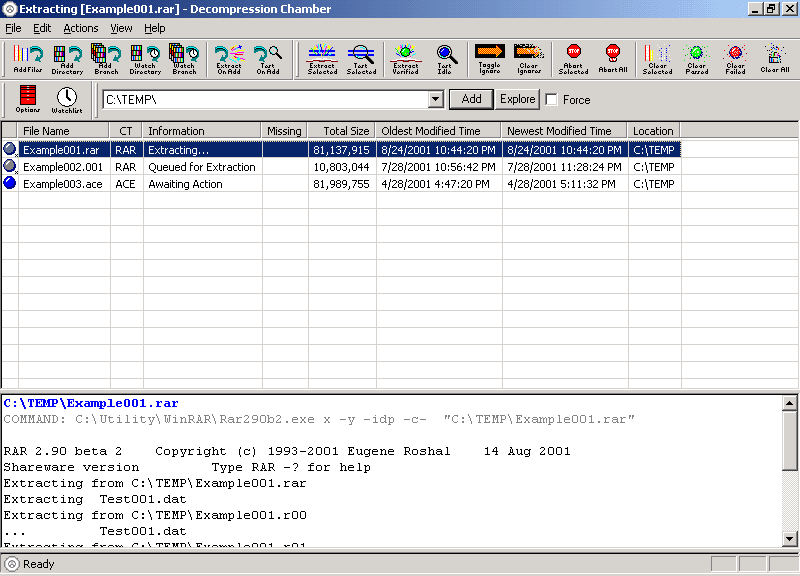
Task: Click the status icon beside Example002.001
Action: [x=10, y=166]
